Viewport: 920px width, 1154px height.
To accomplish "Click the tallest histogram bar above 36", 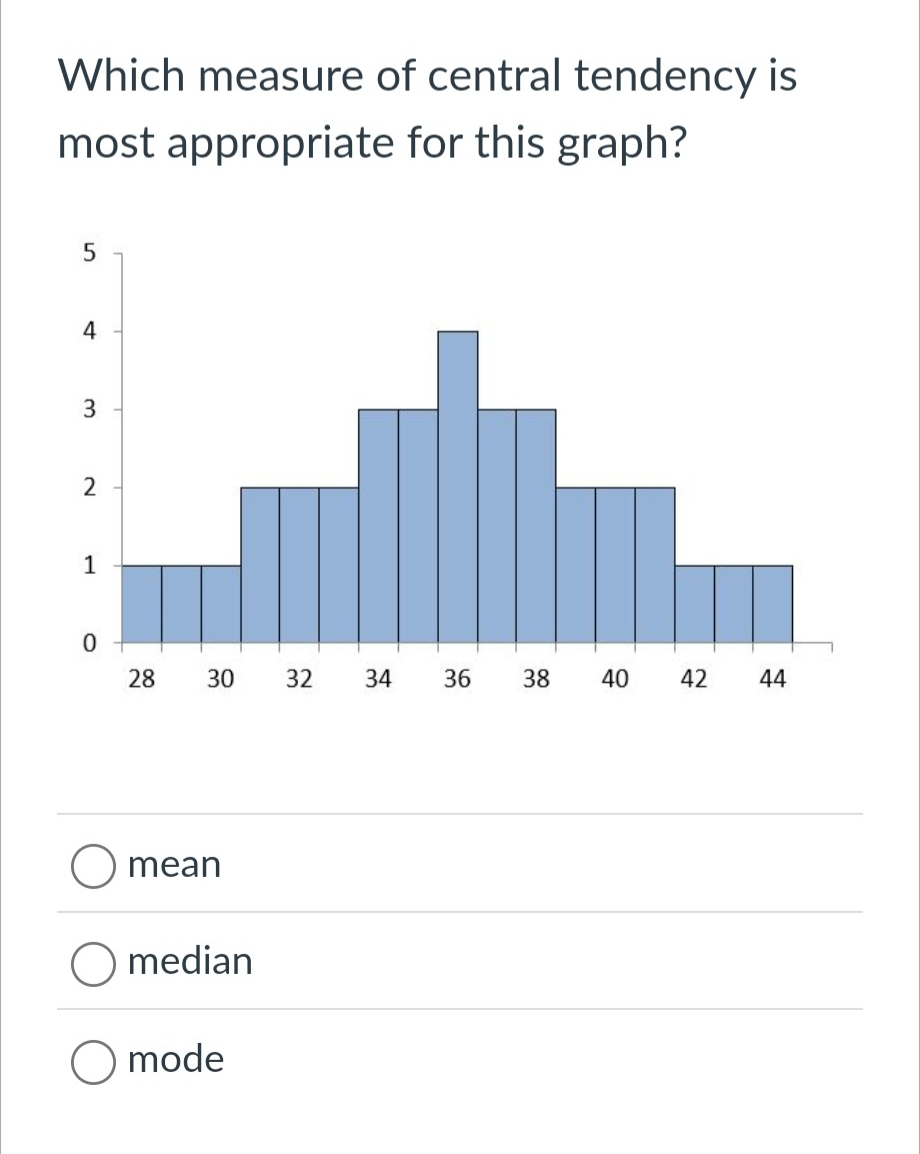I will click(x=457, y=480).
